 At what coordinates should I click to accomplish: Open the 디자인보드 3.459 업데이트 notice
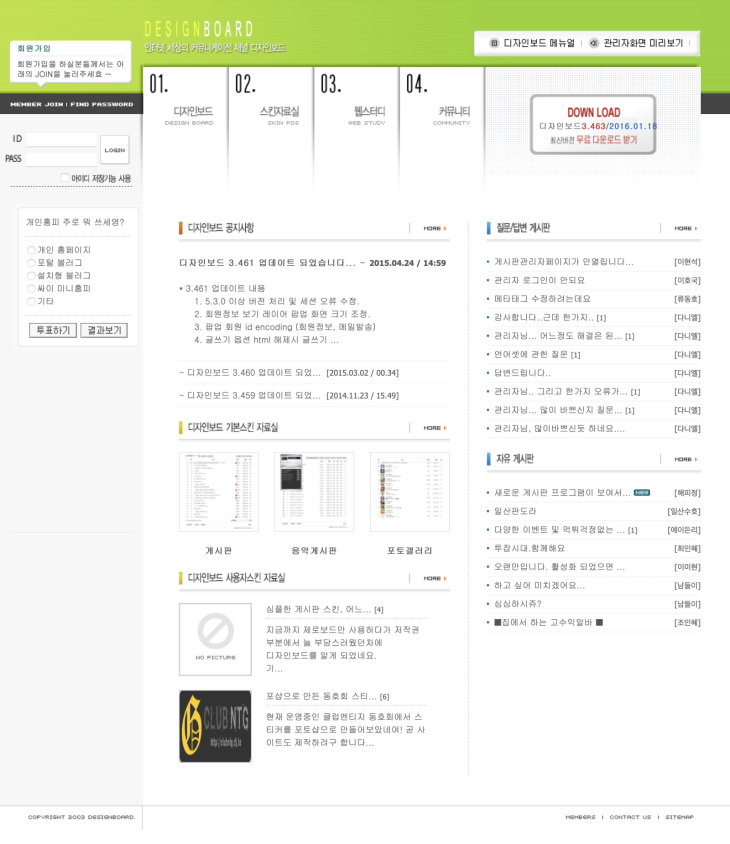(254, 395)
